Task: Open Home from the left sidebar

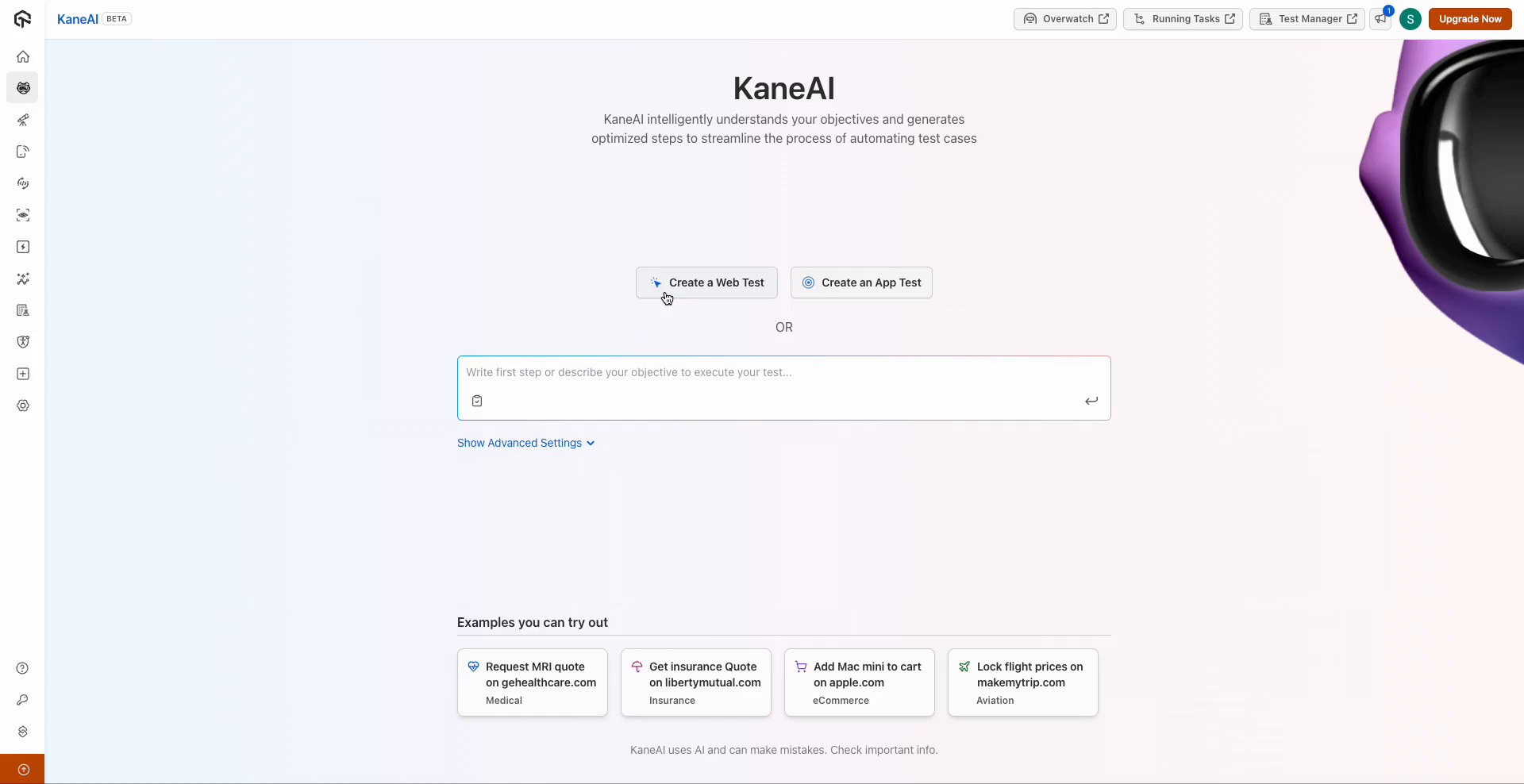Action: click(23, 56)
